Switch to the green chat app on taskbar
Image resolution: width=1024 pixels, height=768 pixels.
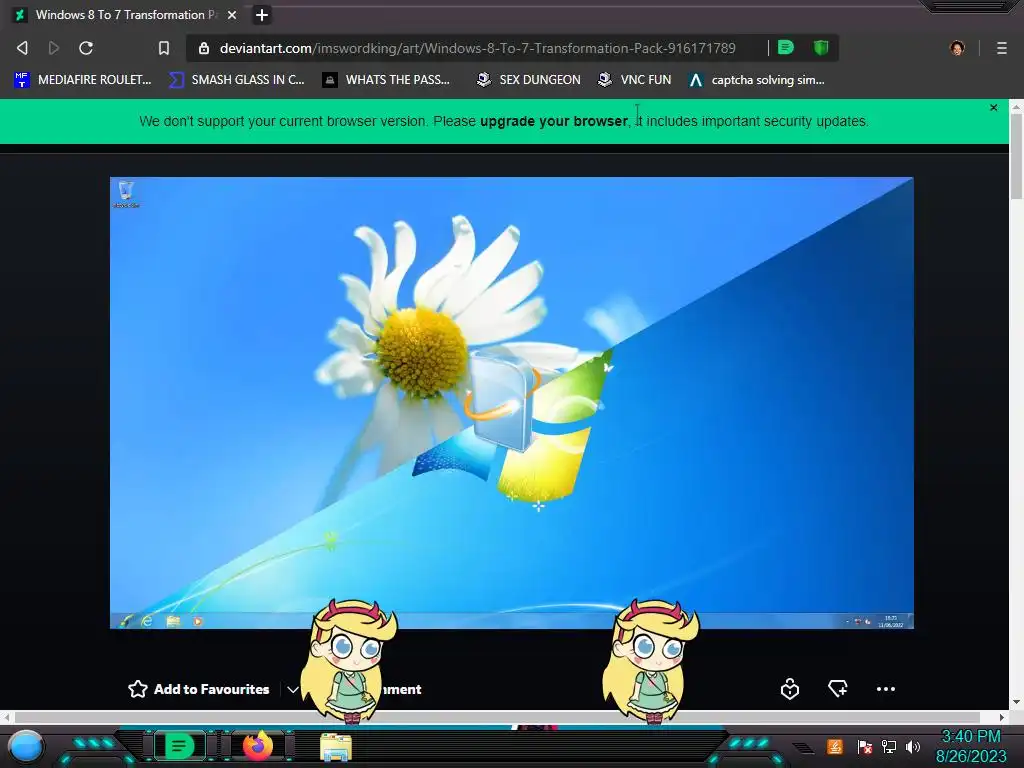[x=179, y=746]
